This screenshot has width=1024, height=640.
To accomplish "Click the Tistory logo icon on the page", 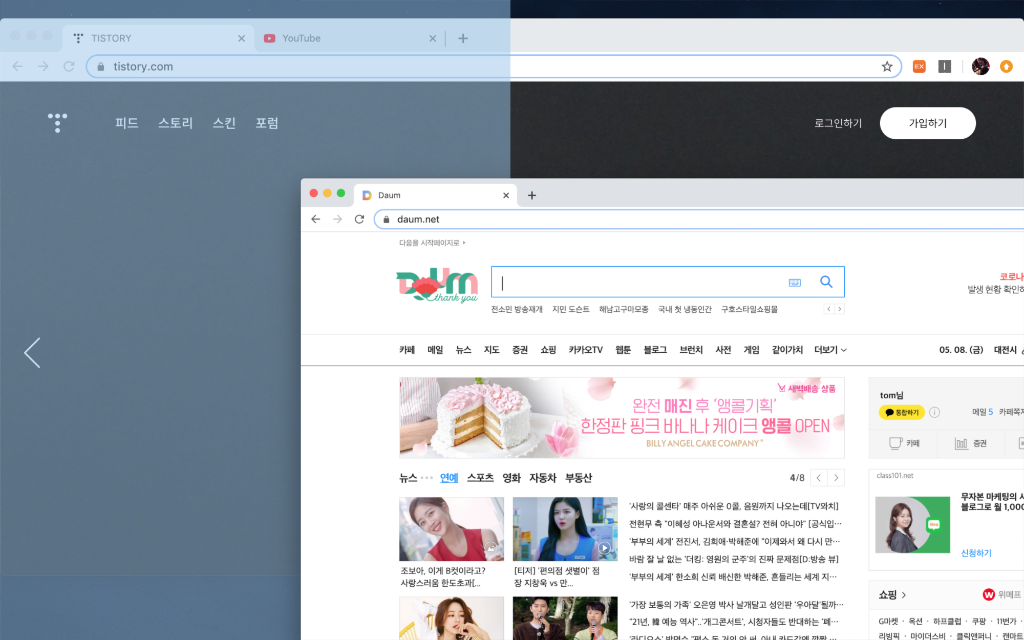I will [57, 123].
